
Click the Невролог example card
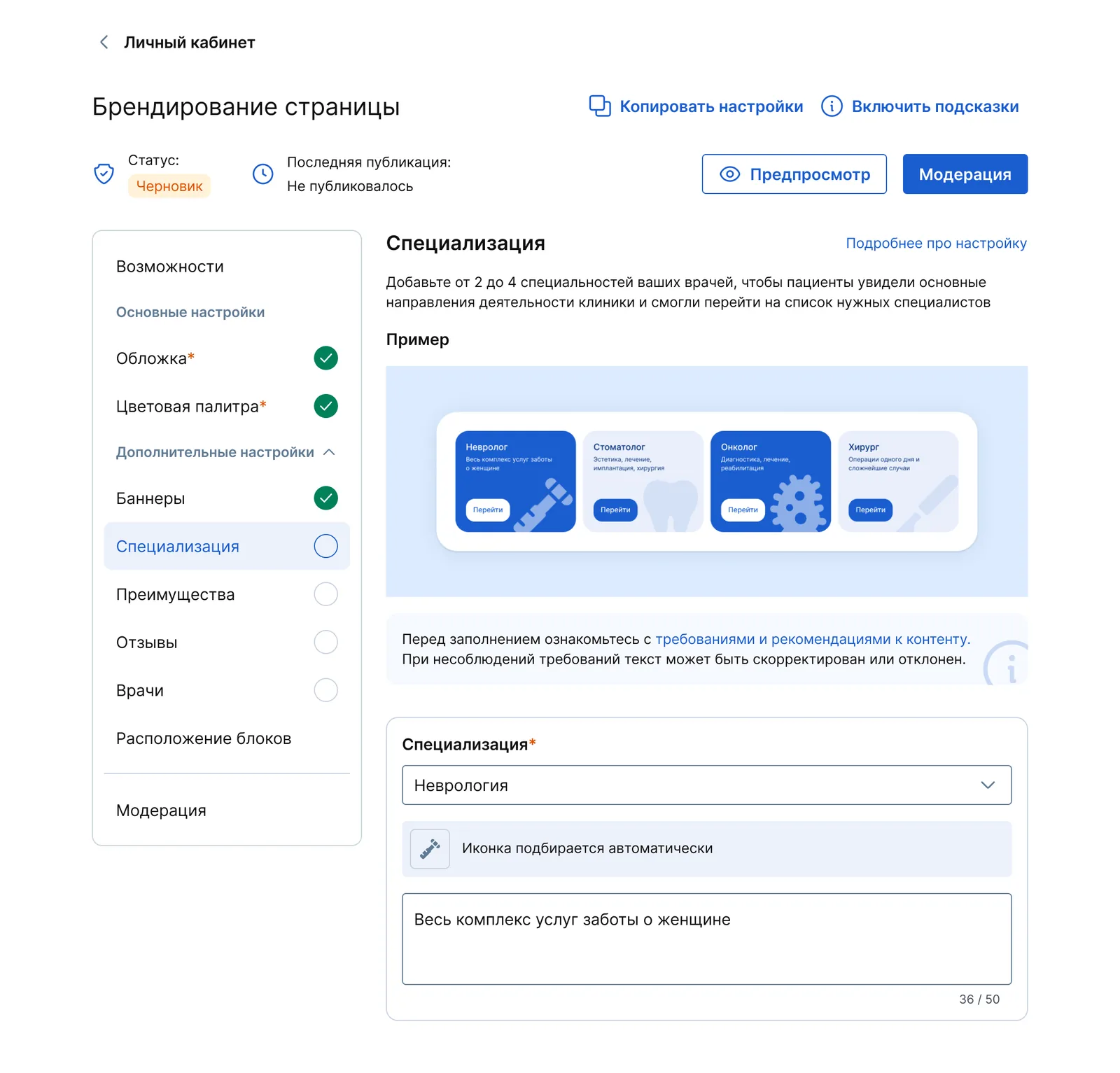coord(515,481)
